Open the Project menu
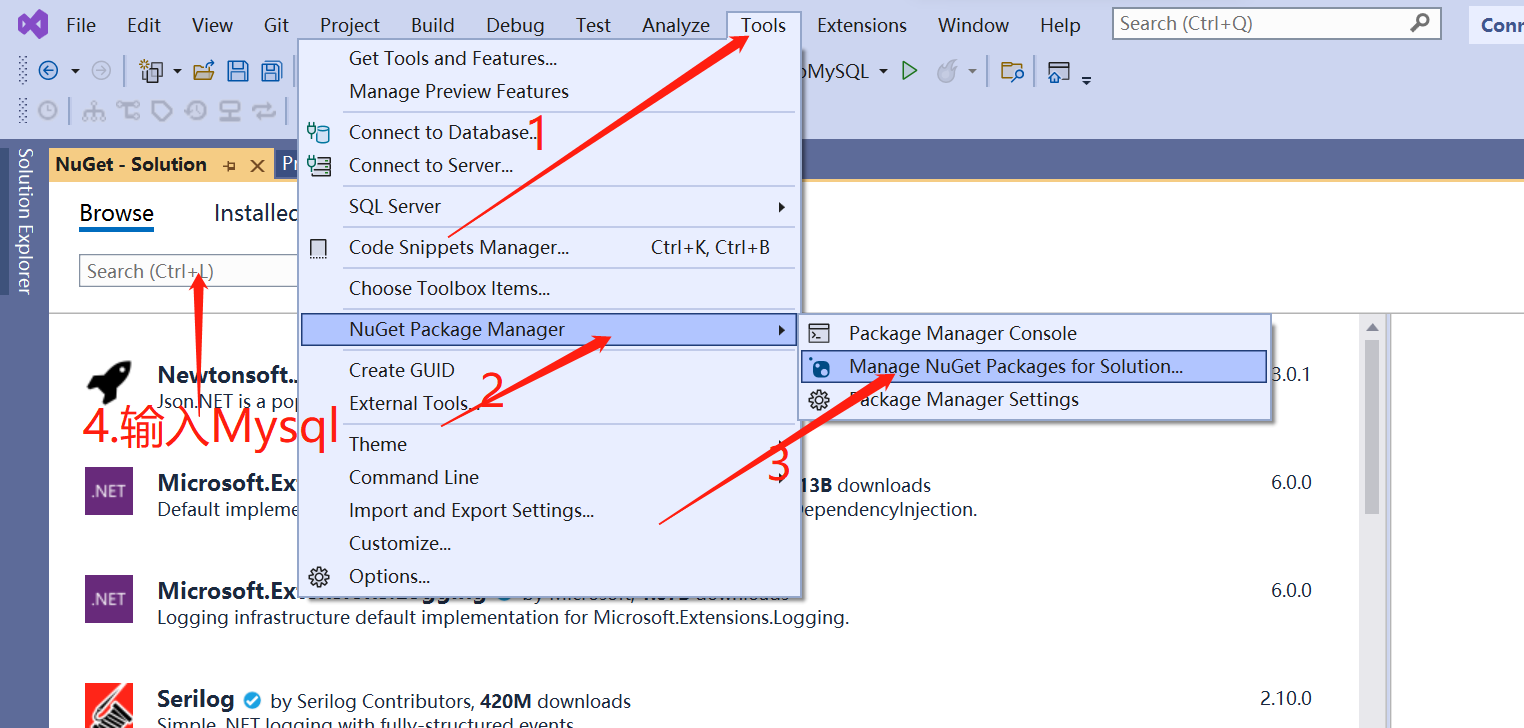 tap(350, 25)
